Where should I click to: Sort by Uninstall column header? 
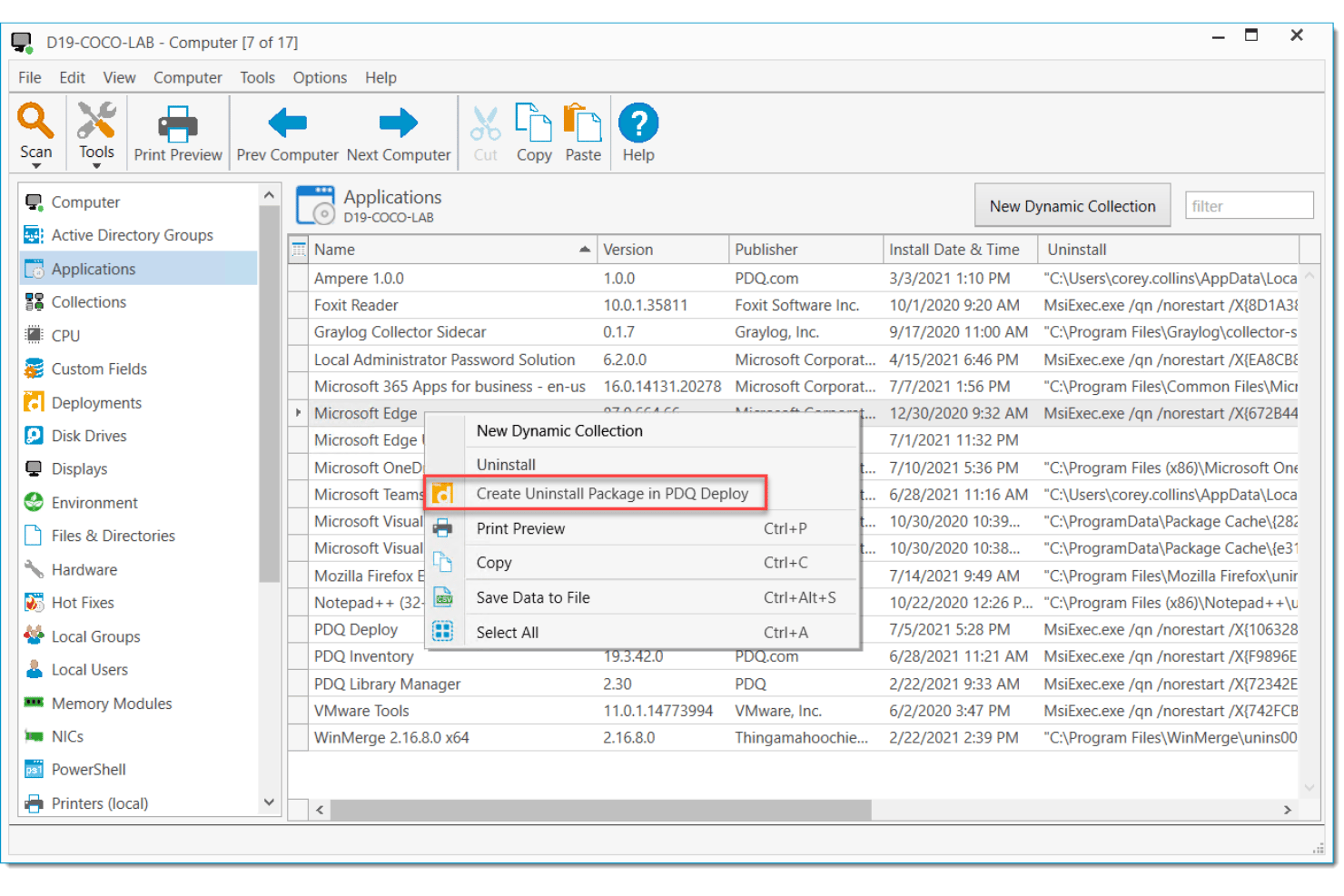pos(1170,250)
